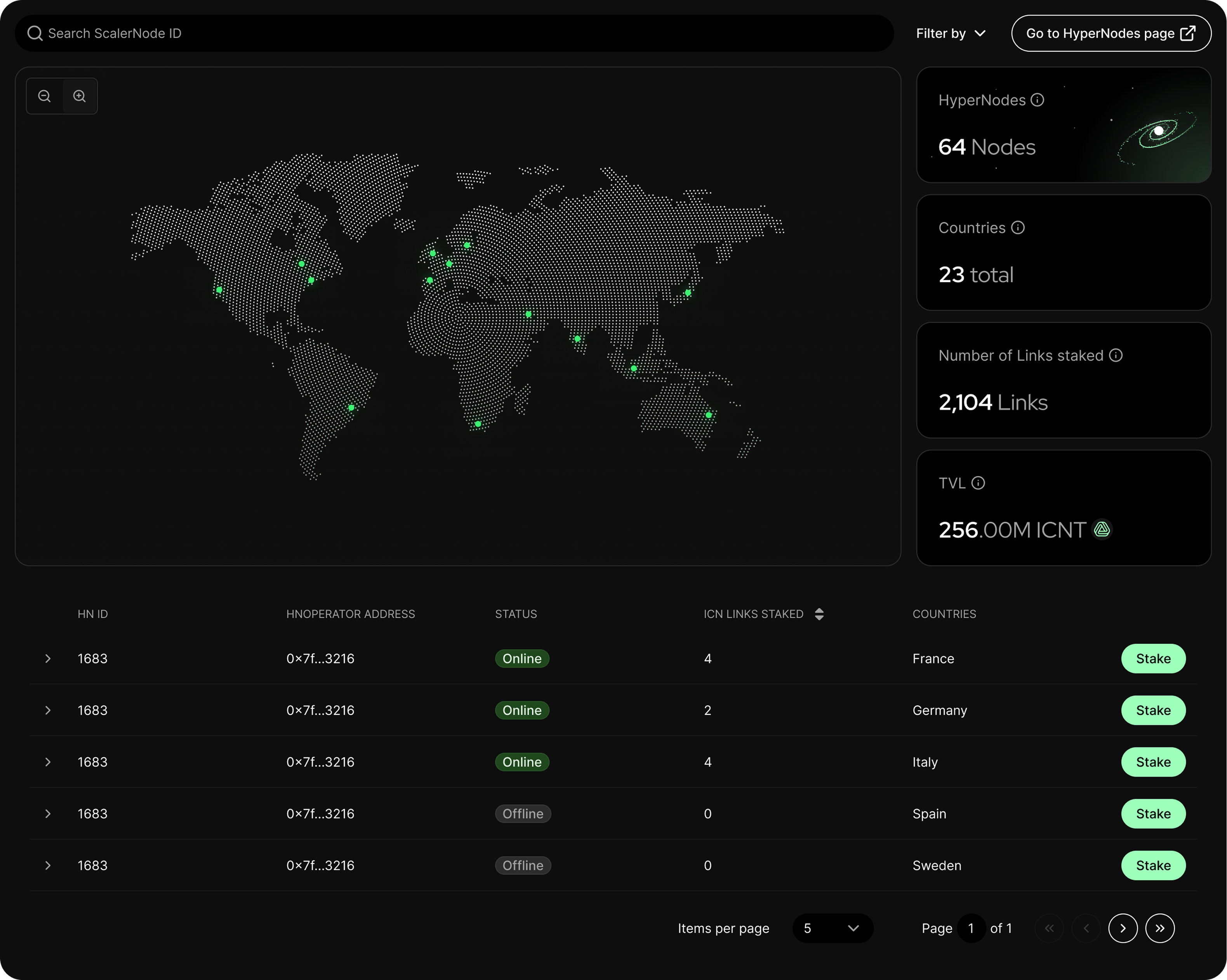Expand the Sweden node row chevron
1227x980 pixels.
(x=48, y=865)
